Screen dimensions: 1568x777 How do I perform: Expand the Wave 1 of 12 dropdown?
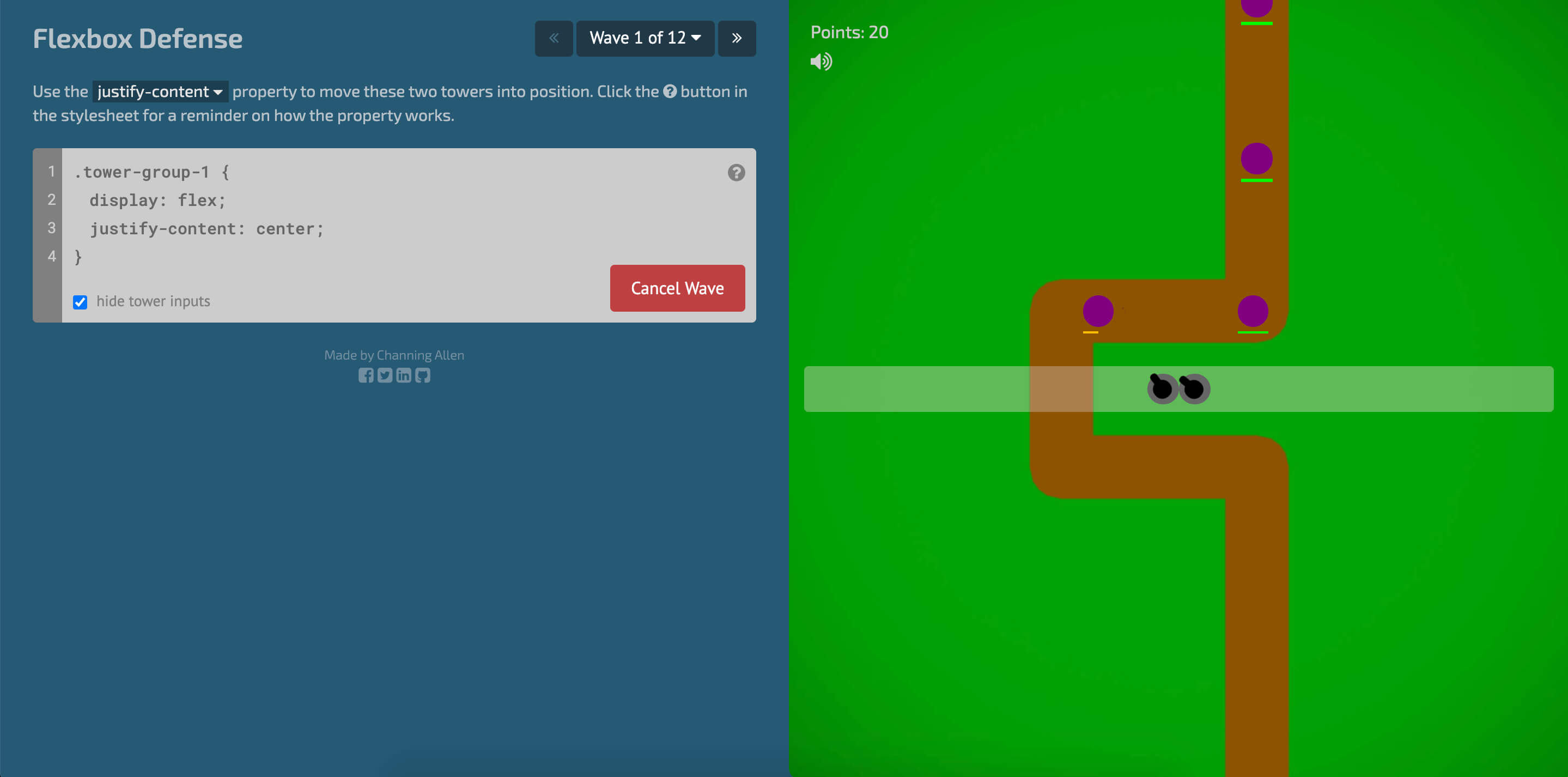644,38
